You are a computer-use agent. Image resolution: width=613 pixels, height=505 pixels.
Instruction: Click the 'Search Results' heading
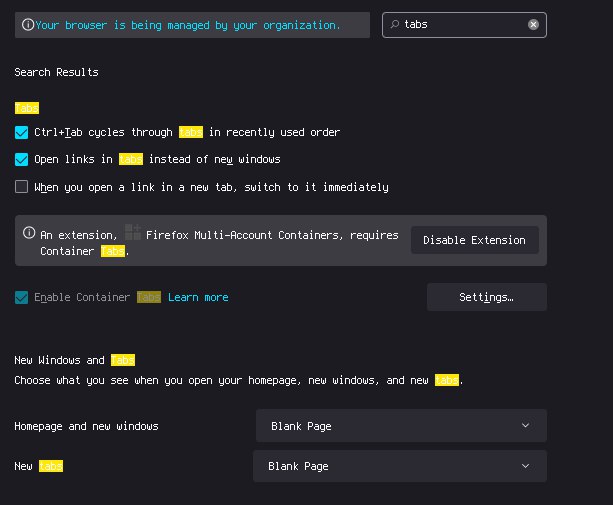click(56, 72)
